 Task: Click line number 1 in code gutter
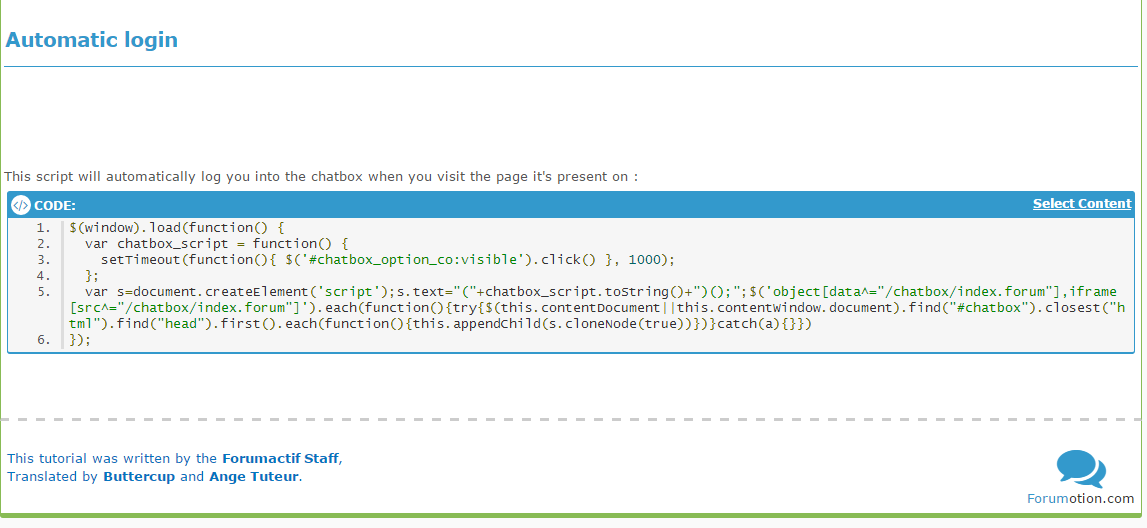[43, 228]
